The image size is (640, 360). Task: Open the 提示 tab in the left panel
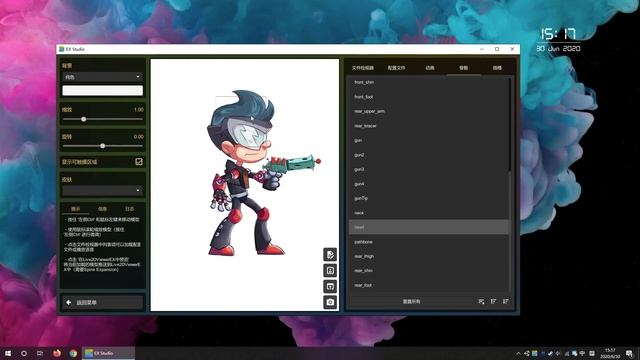[x=76, y=209]
